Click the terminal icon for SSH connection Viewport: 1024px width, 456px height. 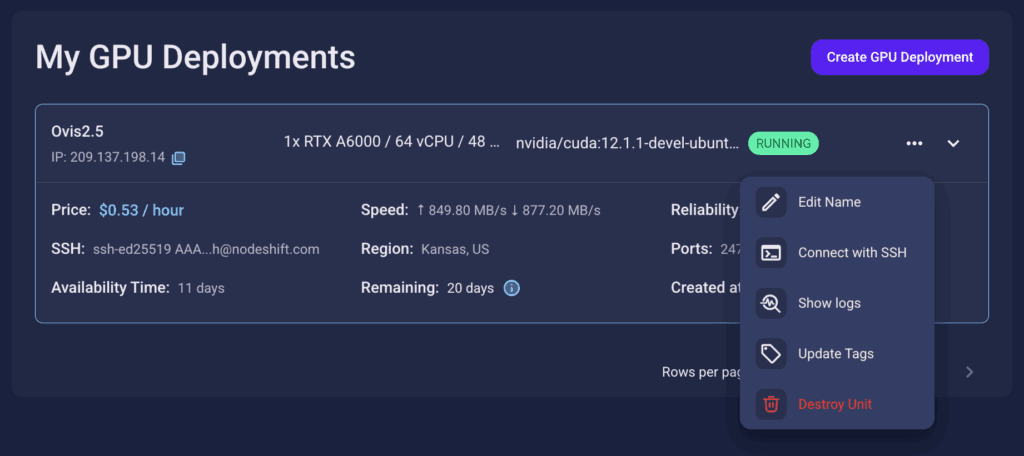(x=771, y=252)
